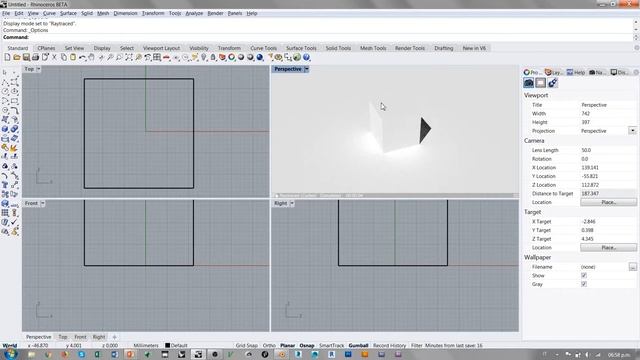This screenshot has width=640, height=360.
Task: Click the Windows Start button
Action: pos(10,354)
